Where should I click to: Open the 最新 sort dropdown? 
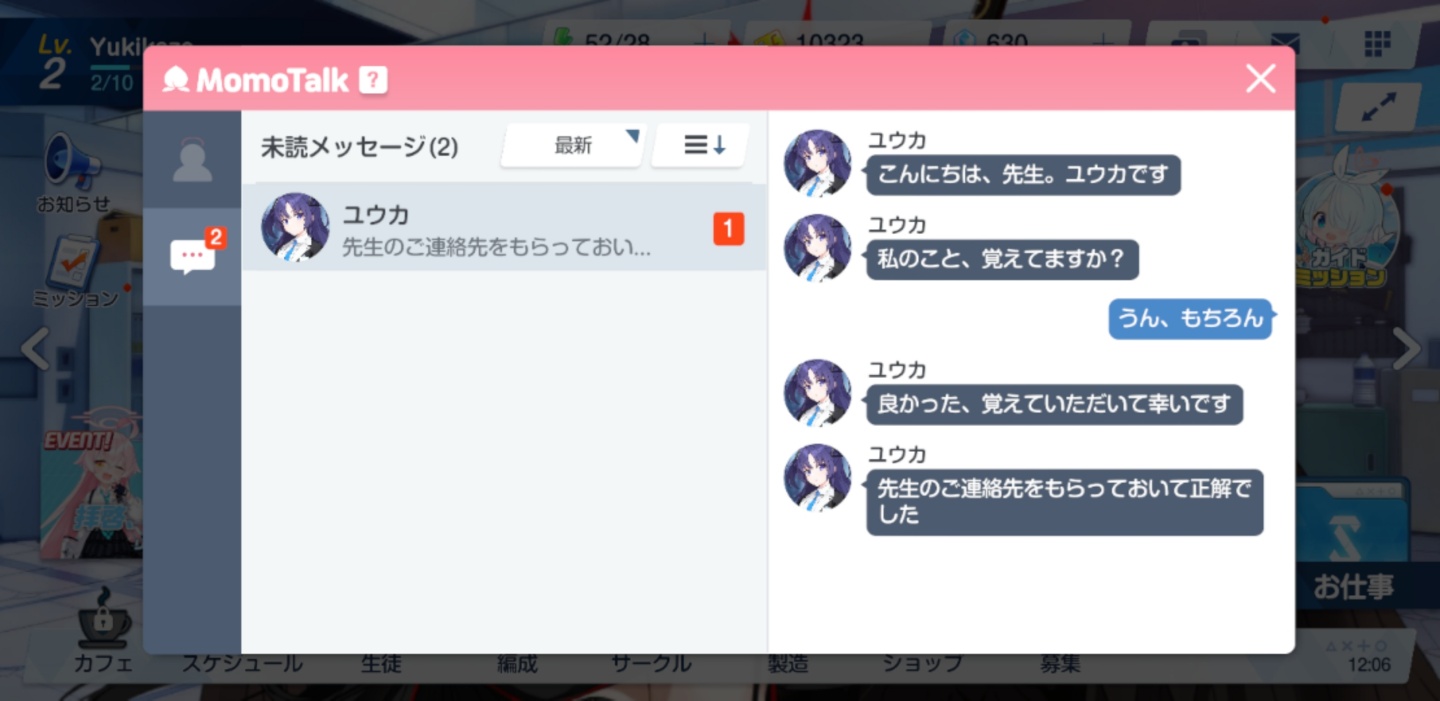click(x=573, y=146)
